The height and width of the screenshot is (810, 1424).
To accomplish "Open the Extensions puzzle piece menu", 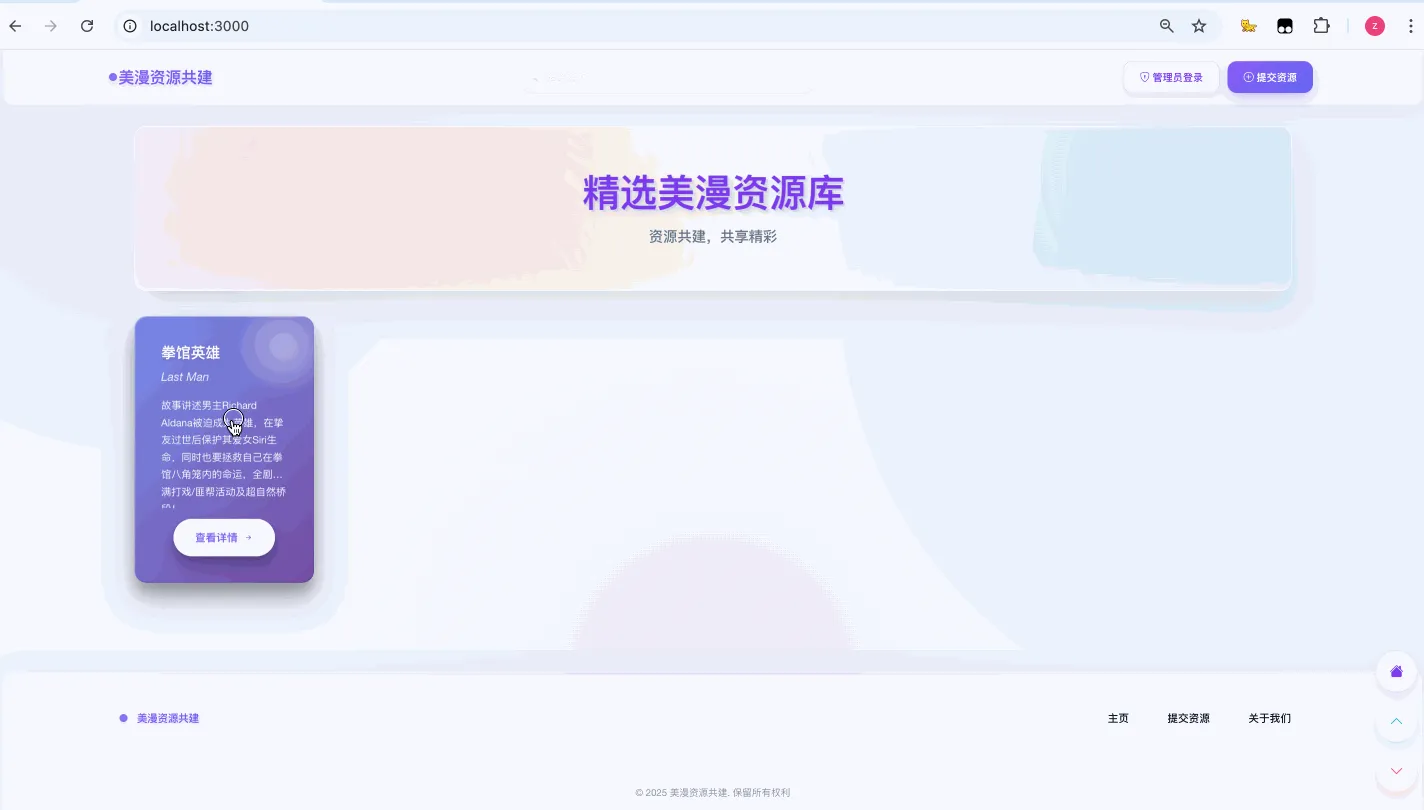I will tap(1321, 26).
